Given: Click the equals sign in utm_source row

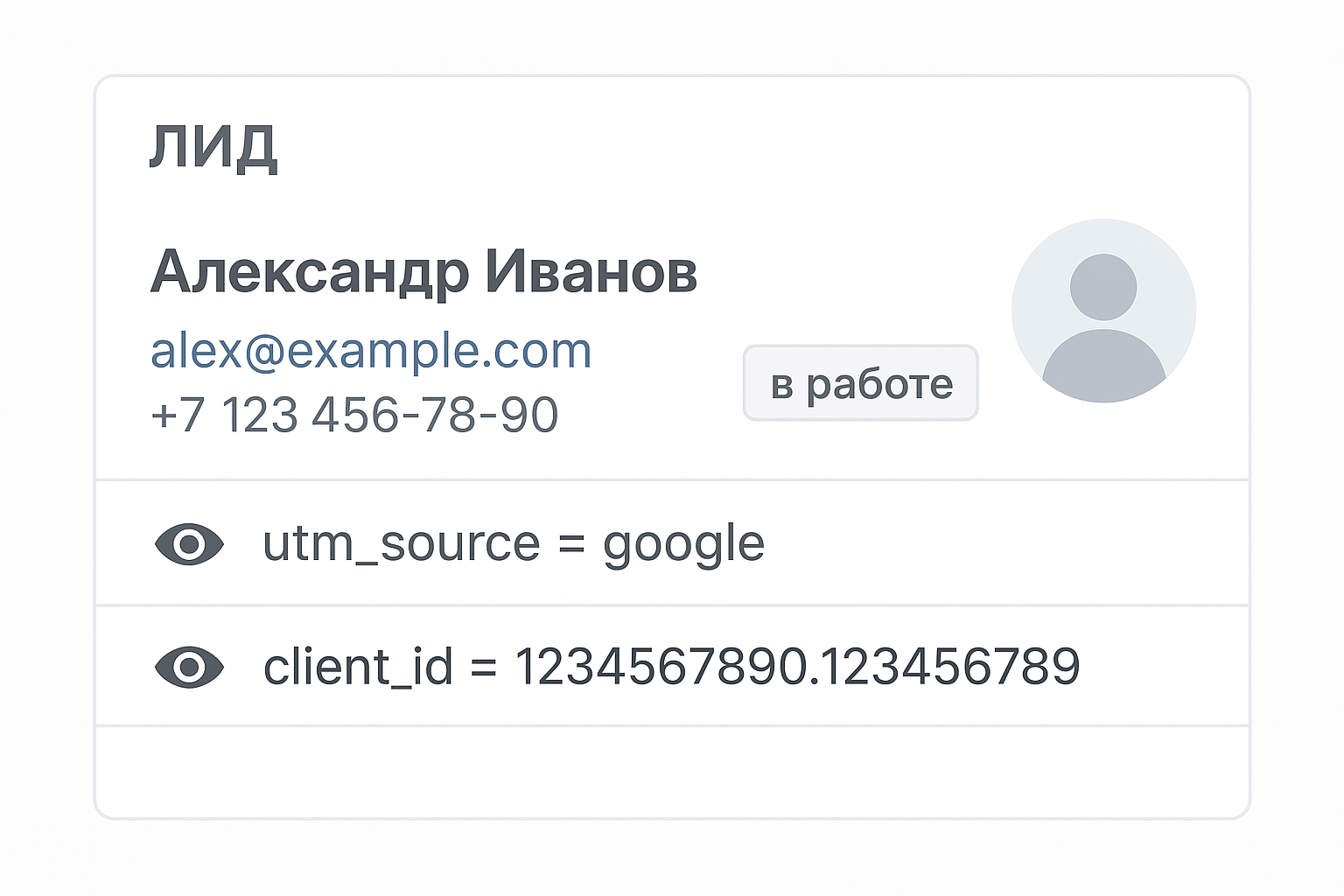Looking at the screenshot, I should click(x=571, y=544).
